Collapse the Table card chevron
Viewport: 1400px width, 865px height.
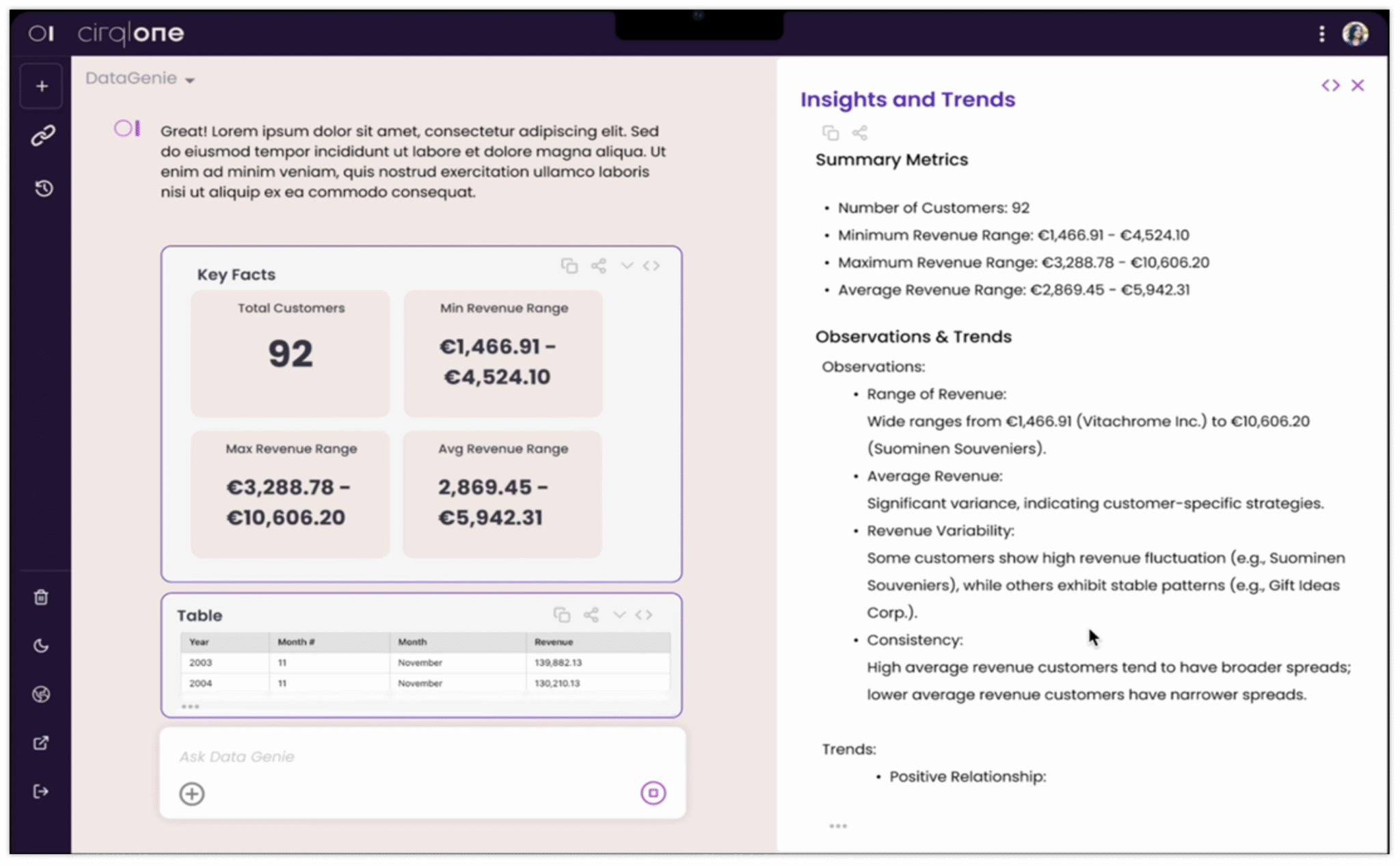(619, 615)
